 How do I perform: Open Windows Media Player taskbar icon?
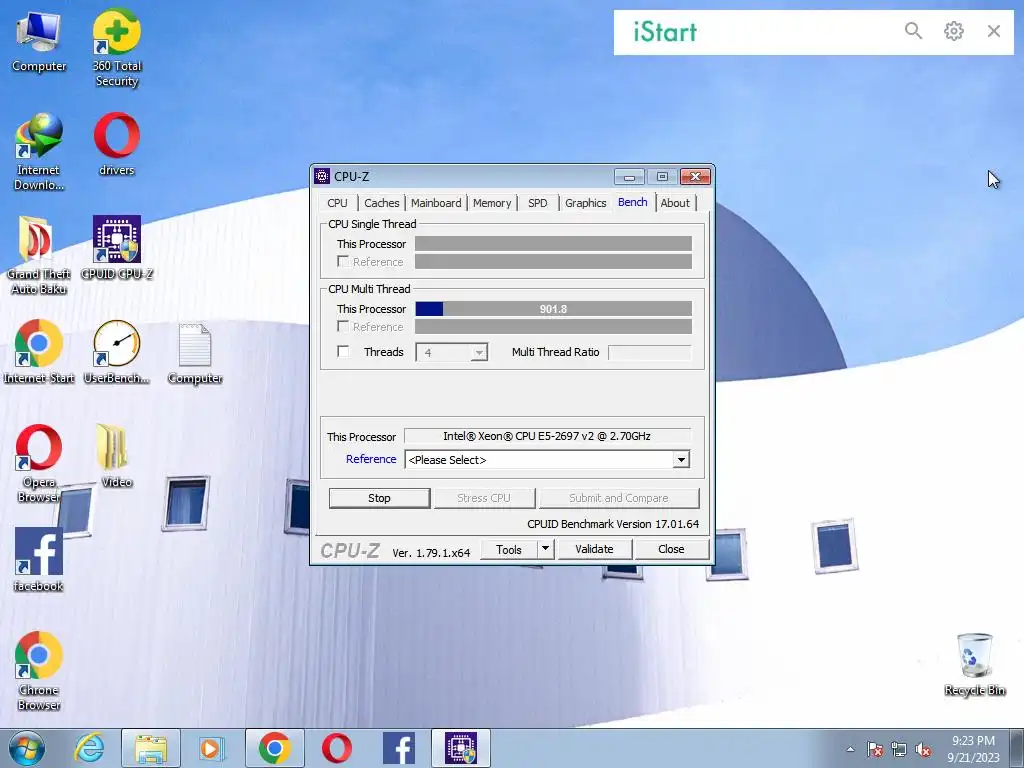point(210,748)
